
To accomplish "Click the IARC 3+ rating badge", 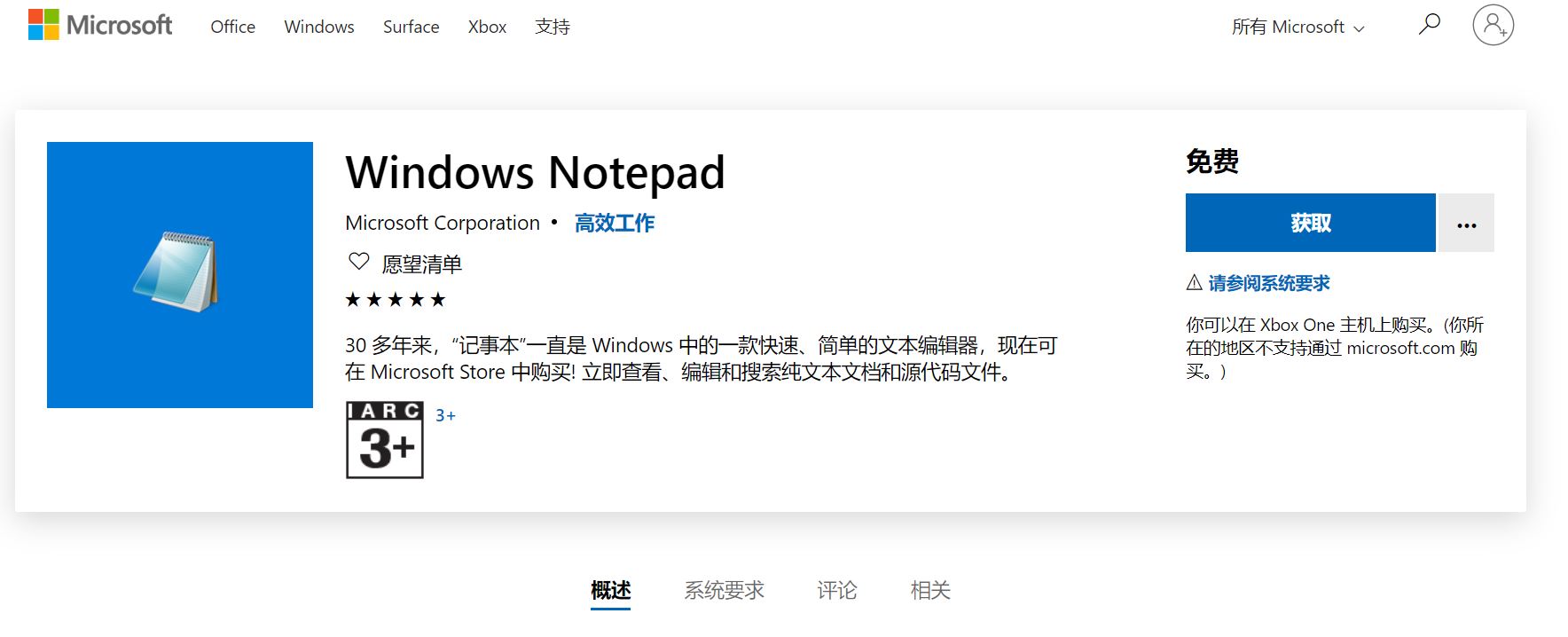I will [x=385, y=440].
